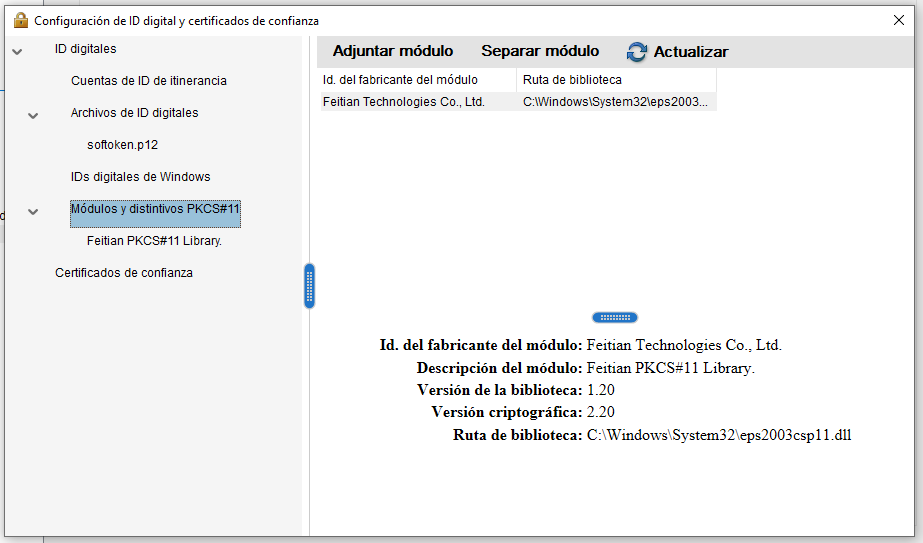
Task: Click Separar módulo button
Action: [x=540, y=51]
